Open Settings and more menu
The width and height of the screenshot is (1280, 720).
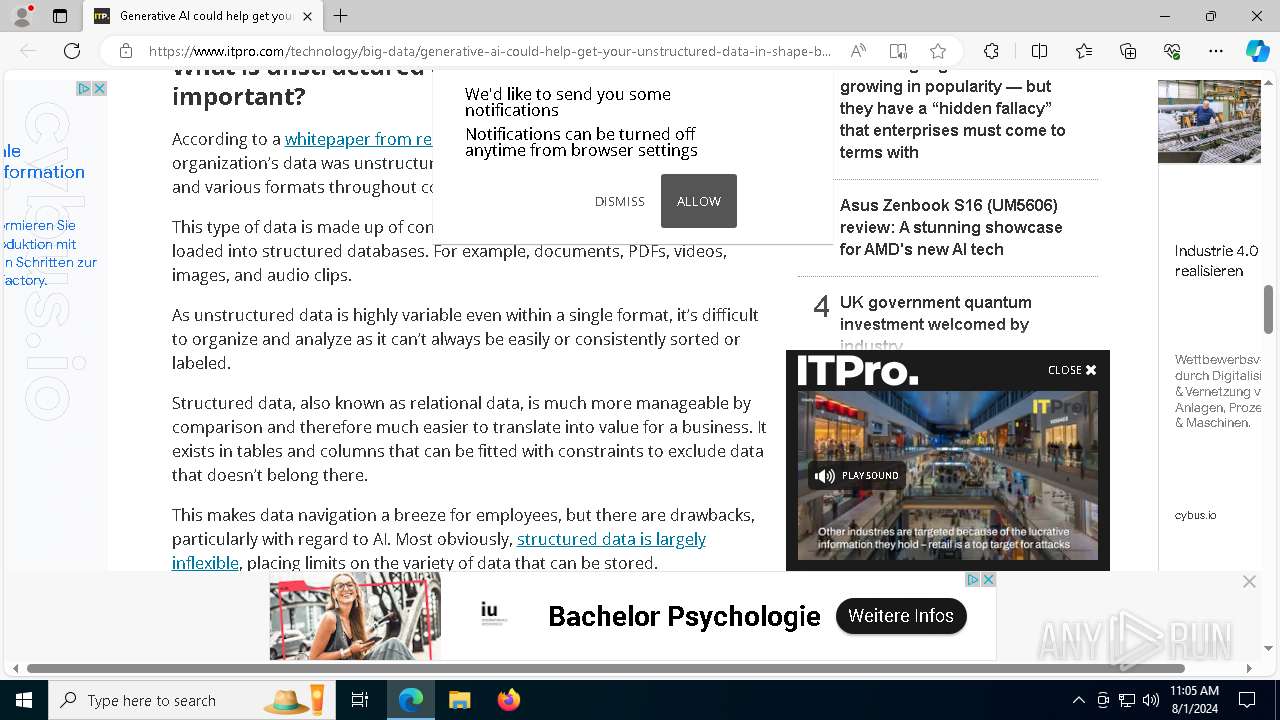coord(1216,51)
